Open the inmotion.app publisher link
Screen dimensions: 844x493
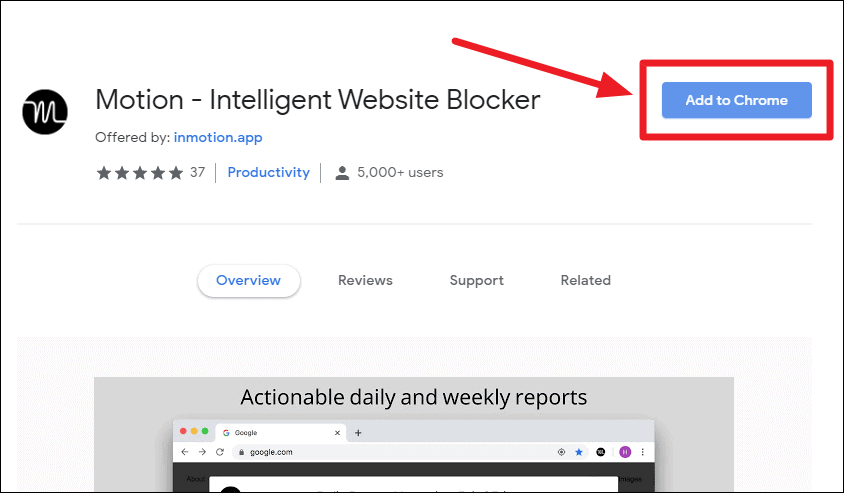pyautogui.click(x=218, y=137)
